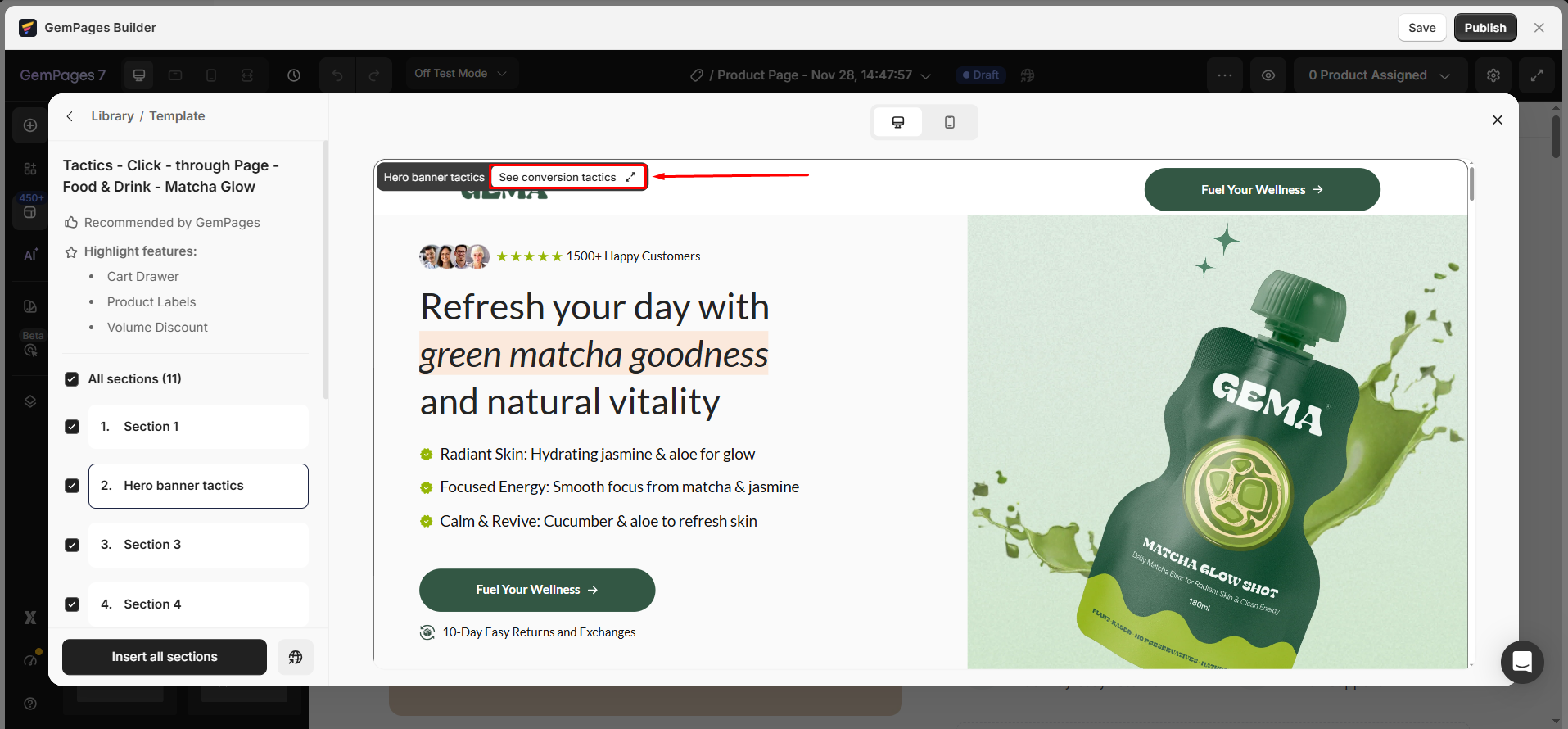This screenshot has height=729, width=1568.
Task: Expand the Product Page title dropdown
Action: click(925, 75)
